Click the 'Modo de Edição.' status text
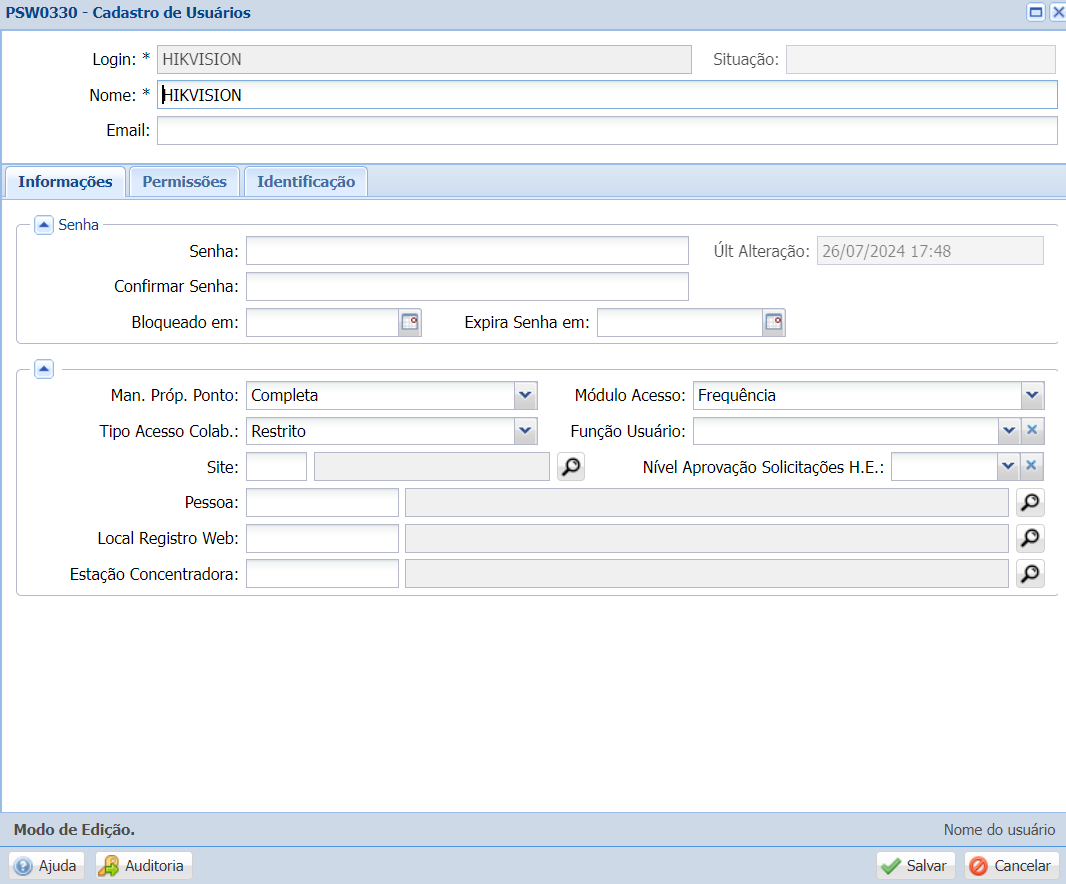 point(74,830)
